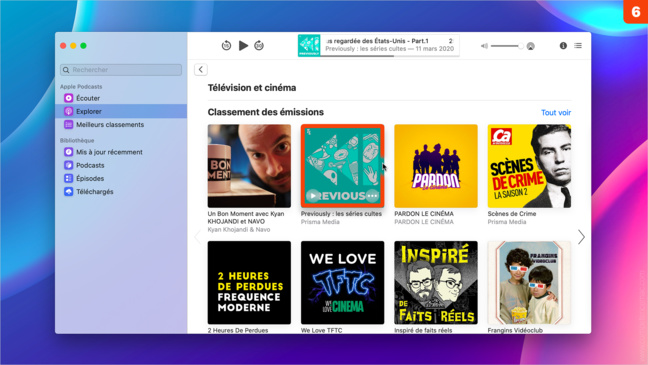Open Un Bon Moment podcast artwork
Viewport: 648px width, 365px height.
pos(249,166)
